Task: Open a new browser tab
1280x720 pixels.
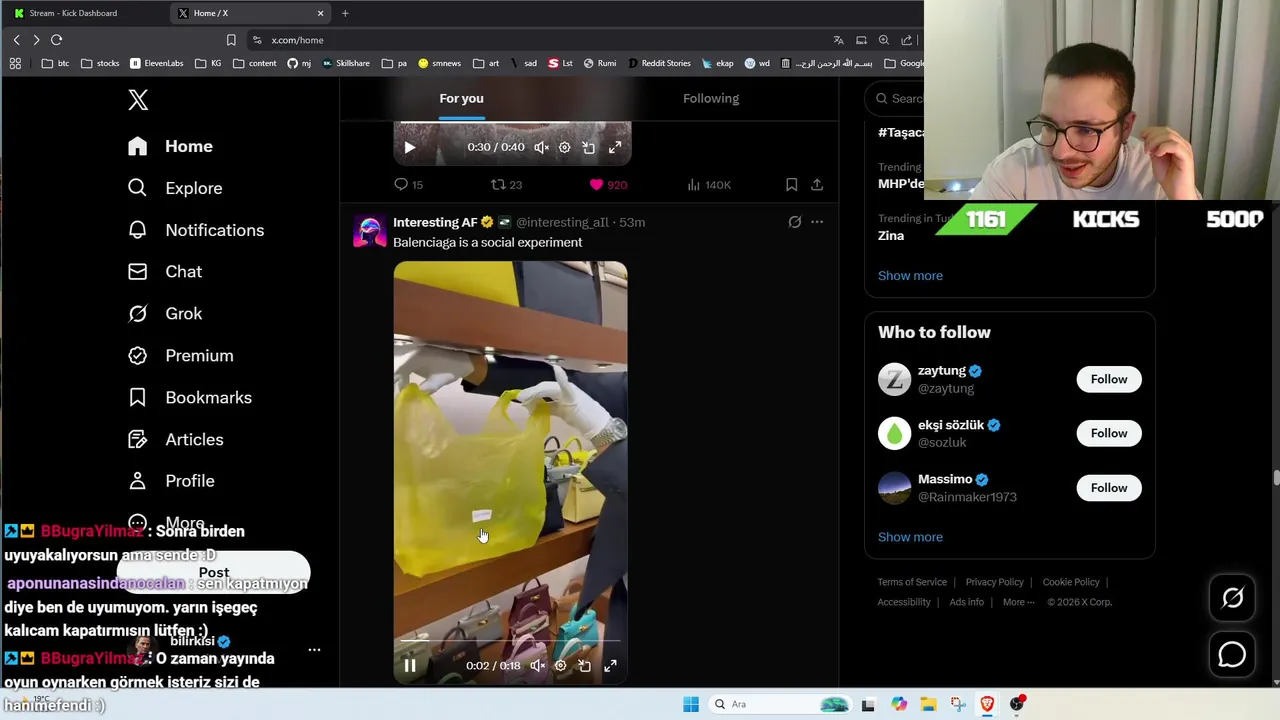Action: 345,13
